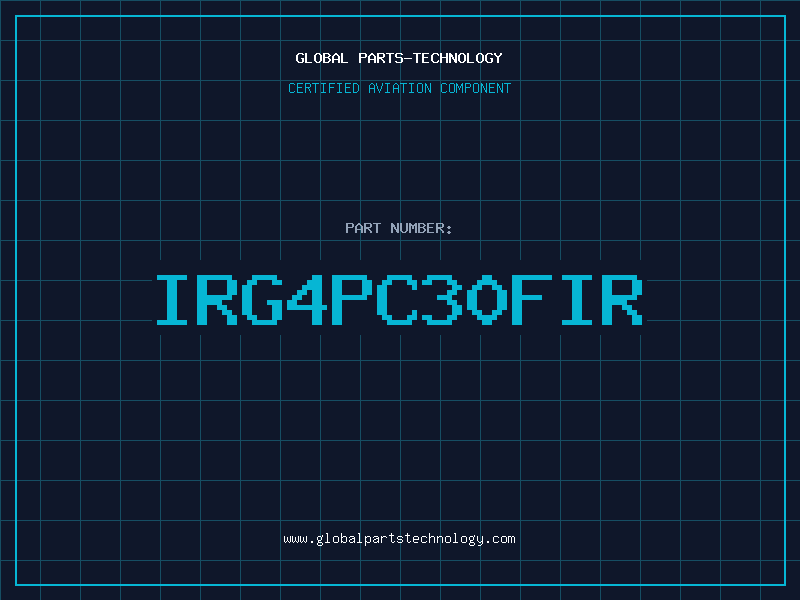Click the word GLOBAL in the header
This screenshot has height=600, width=800.
[322, 58]
